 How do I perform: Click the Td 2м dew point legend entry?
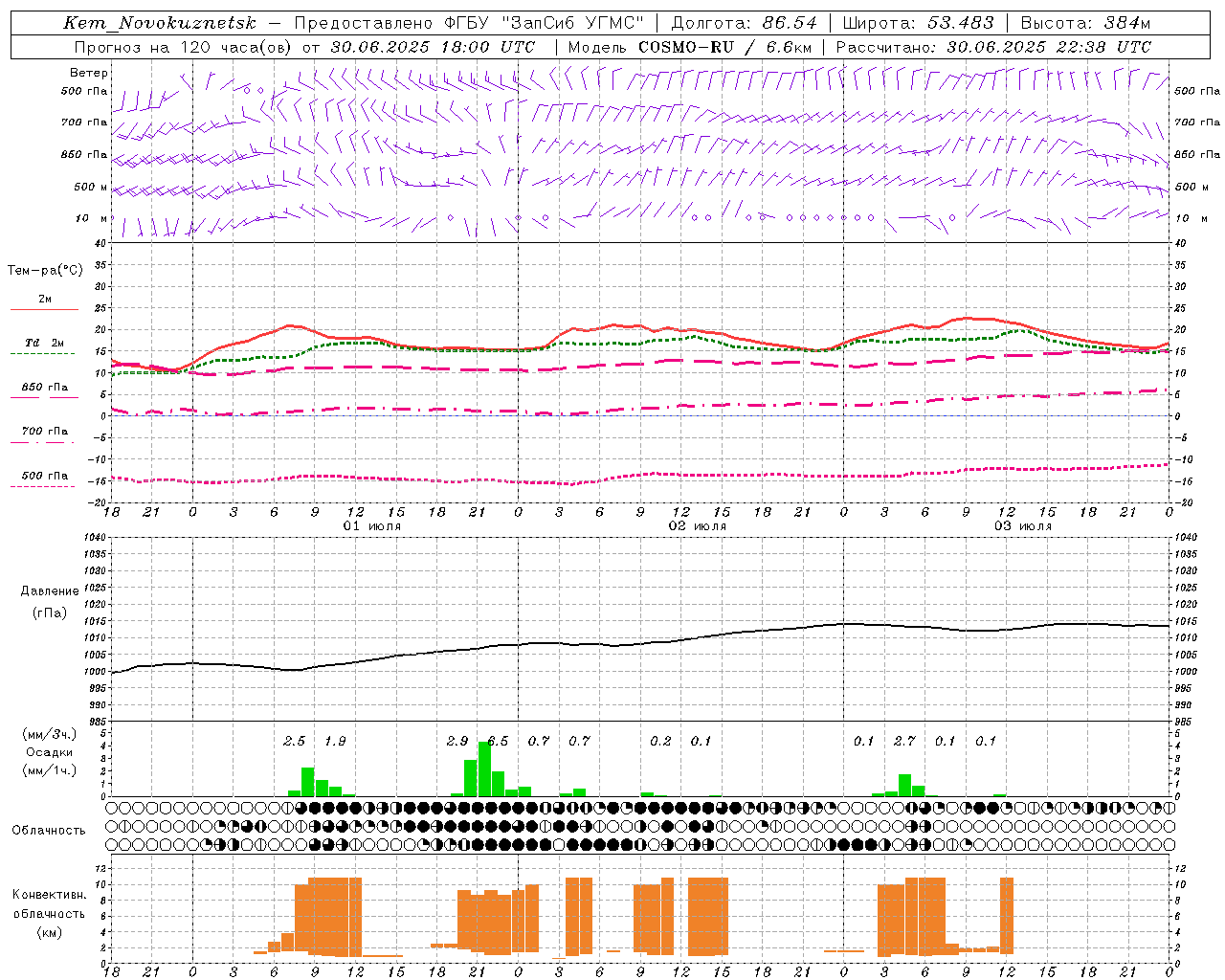pos(44,343)
